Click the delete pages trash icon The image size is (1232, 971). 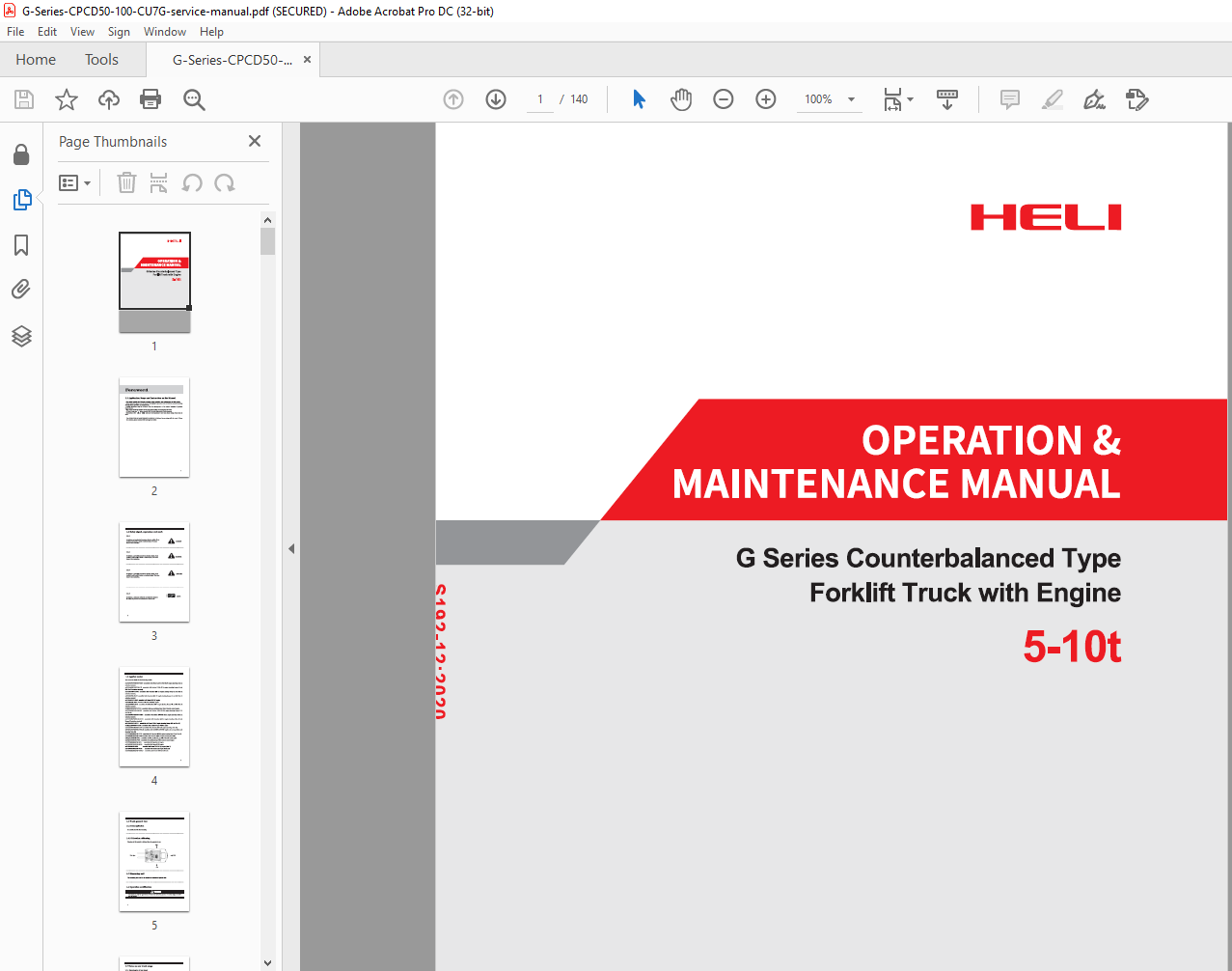click(126, 182)
